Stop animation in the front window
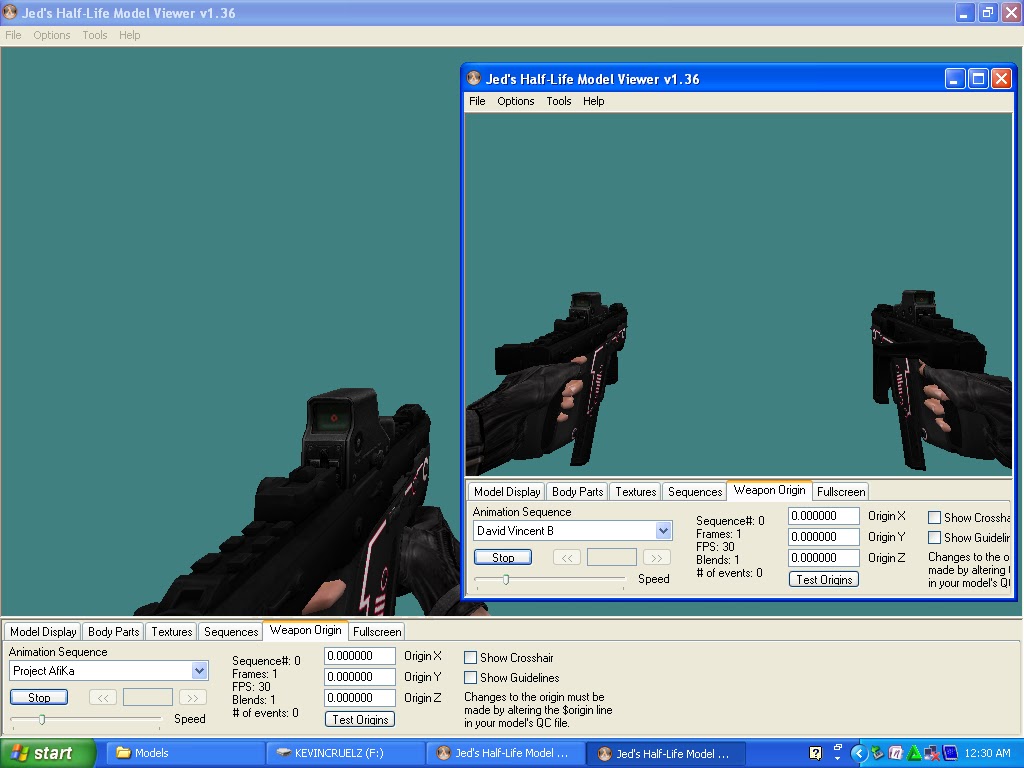The image size is (1024, 768). pos(503,558)
